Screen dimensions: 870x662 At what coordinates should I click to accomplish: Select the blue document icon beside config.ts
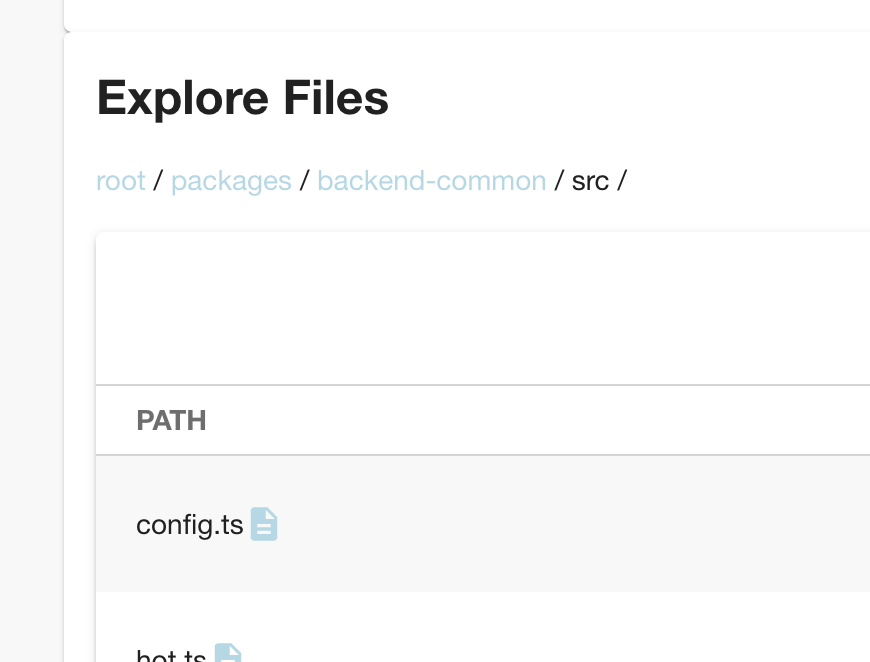pos(263,523)
